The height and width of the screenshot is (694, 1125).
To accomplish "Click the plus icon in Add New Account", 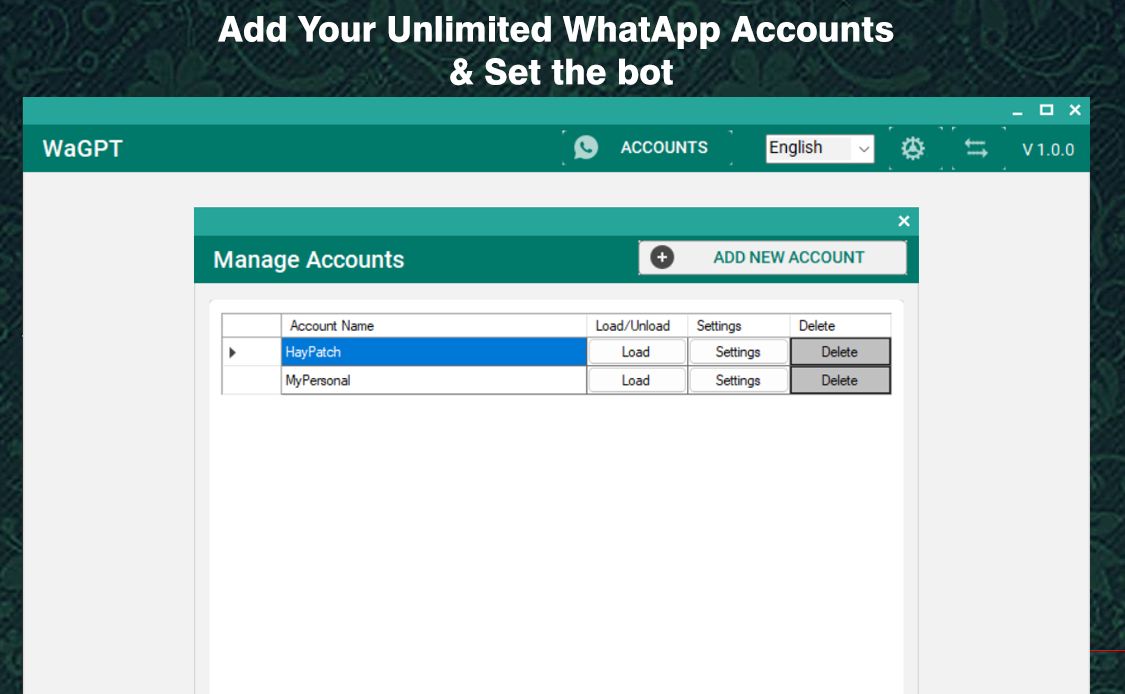I will [662, 257].
